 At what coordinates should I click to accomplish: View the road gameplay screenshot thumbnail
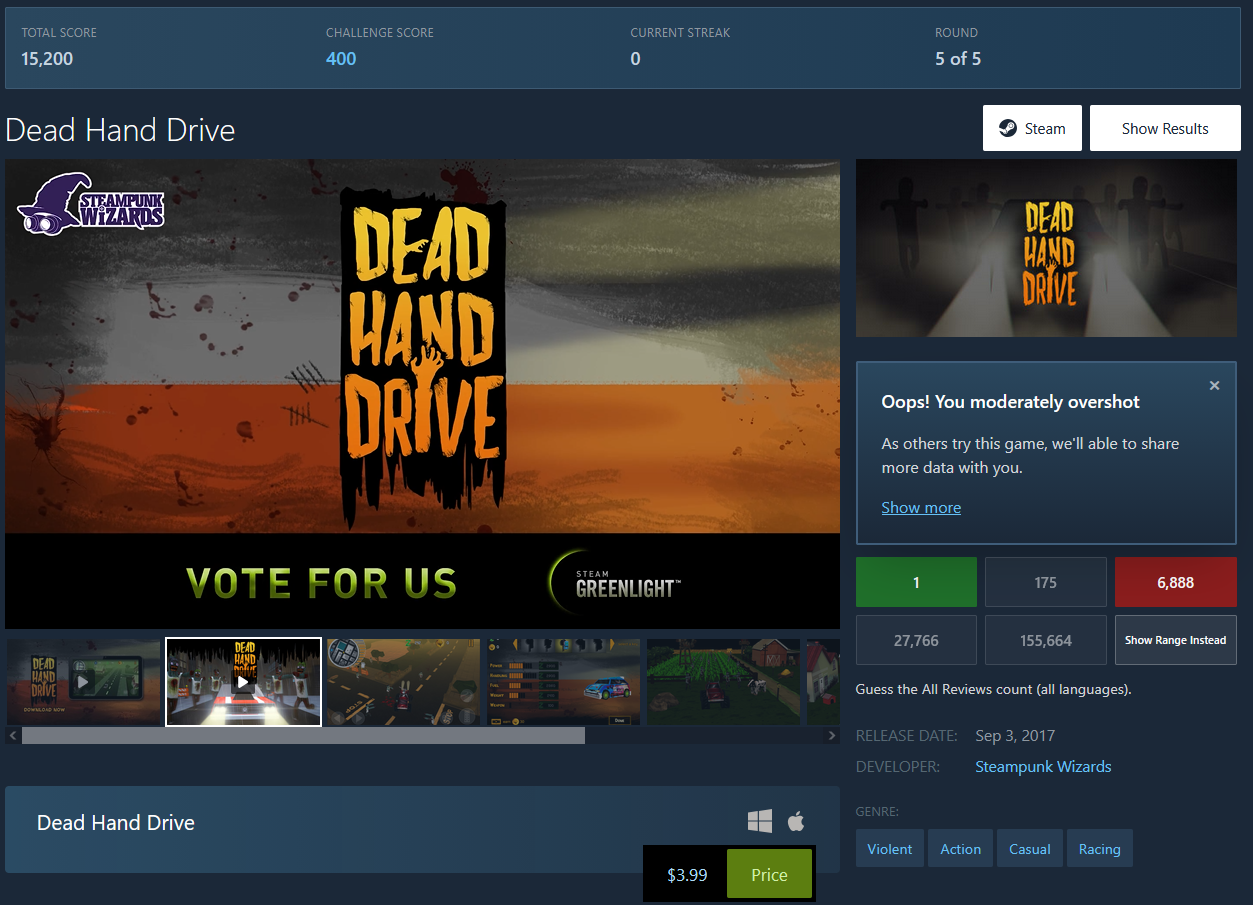point(403,682)
